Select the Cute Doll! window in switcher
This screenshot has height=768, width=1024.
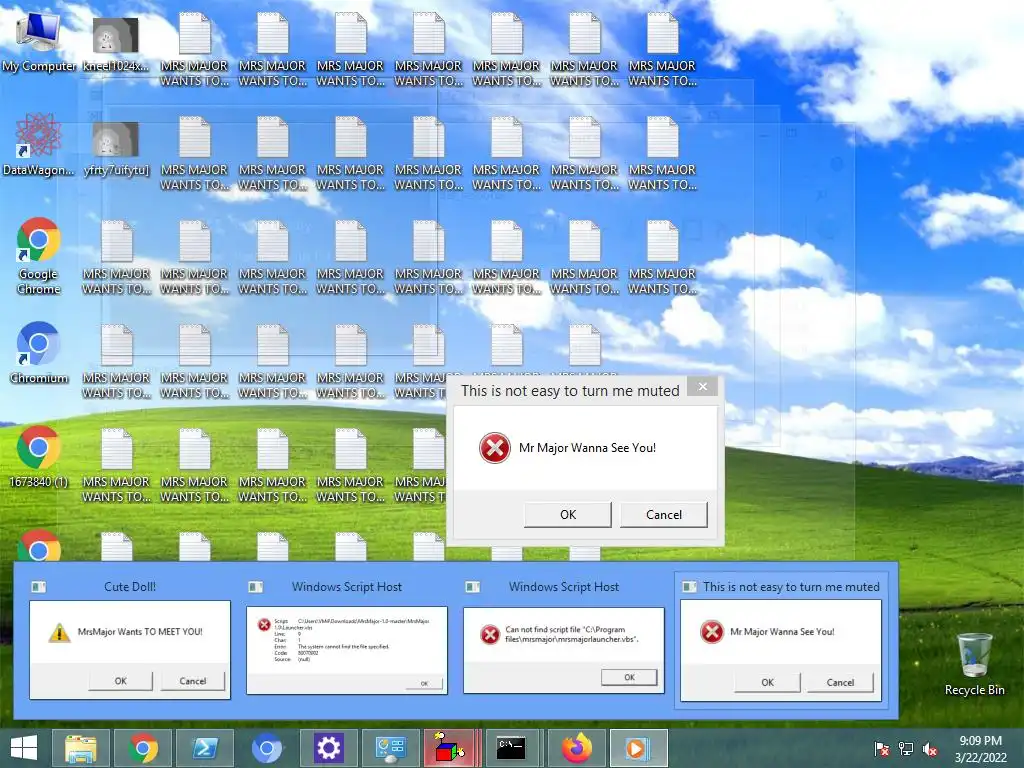pyautogui.click(x=130, y=639)
